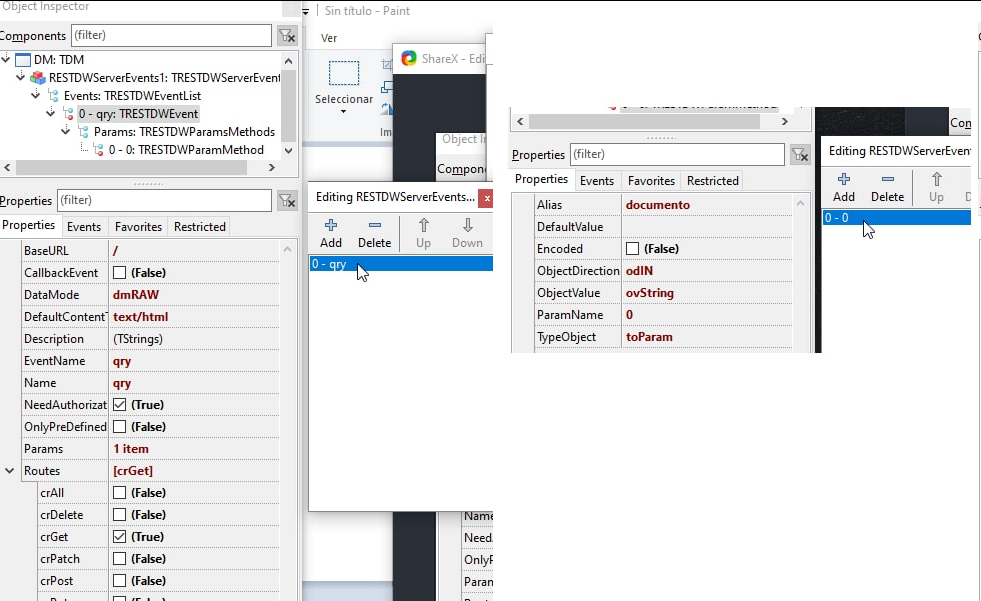Click the Delete button in the params editor

tap(887, 187)
